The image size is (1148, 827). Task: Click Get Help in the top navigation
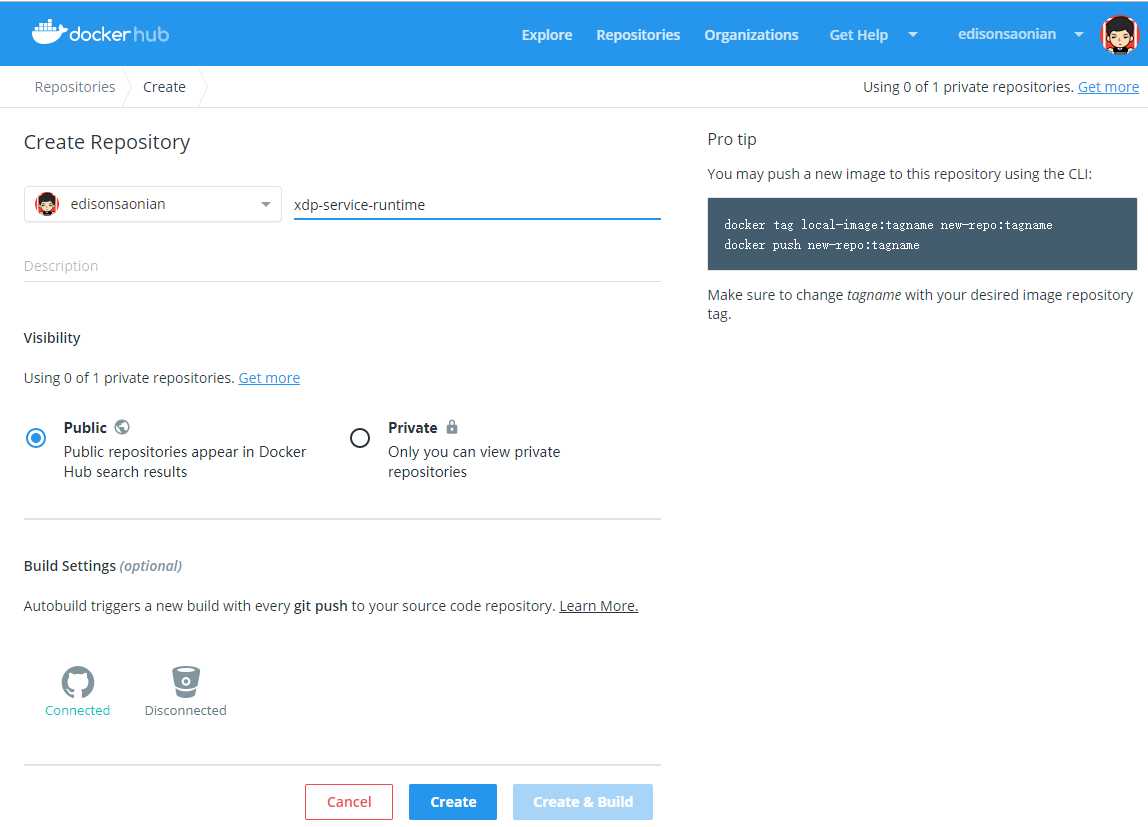point(858,34)
